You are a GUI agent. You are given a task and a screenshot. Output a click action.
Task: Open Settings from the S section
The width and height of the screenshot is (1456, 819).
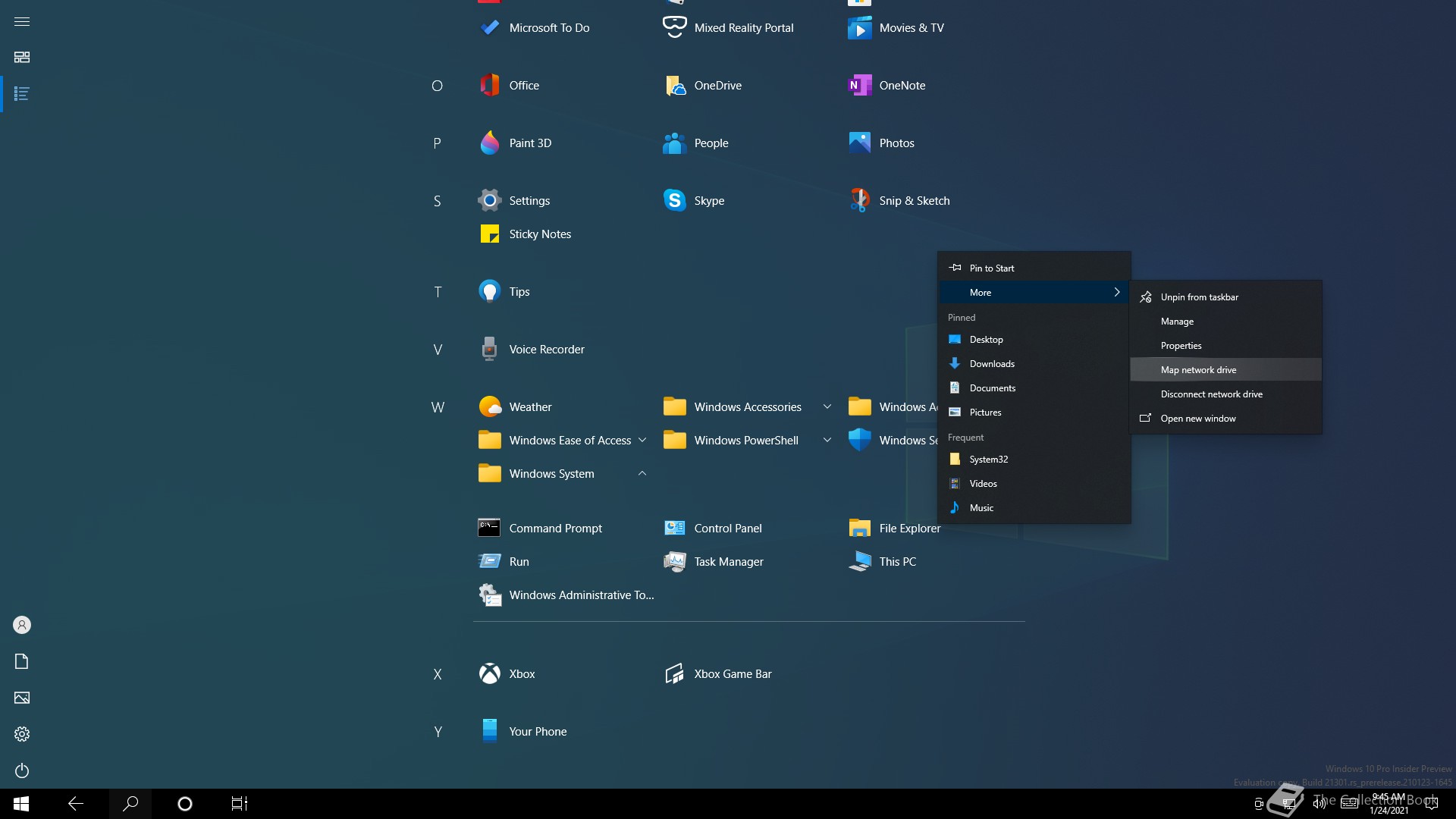pyautogui.click(x=515, y=201)
